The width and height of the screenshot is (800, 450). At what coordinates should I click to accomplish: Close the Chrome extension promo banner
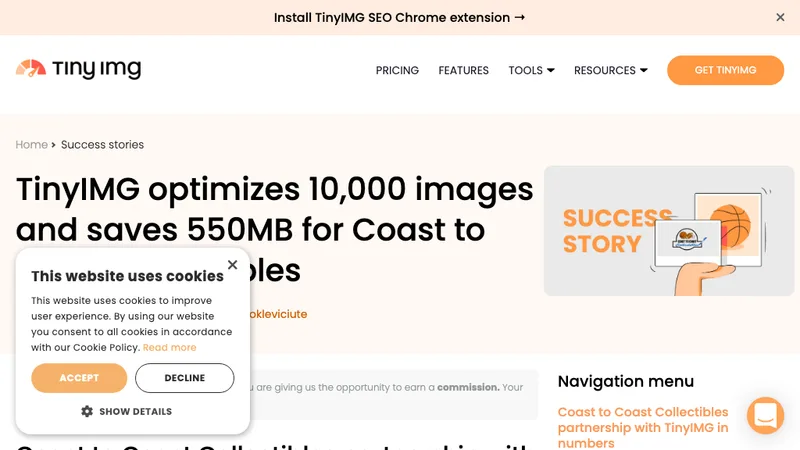(x=780, y=17)
